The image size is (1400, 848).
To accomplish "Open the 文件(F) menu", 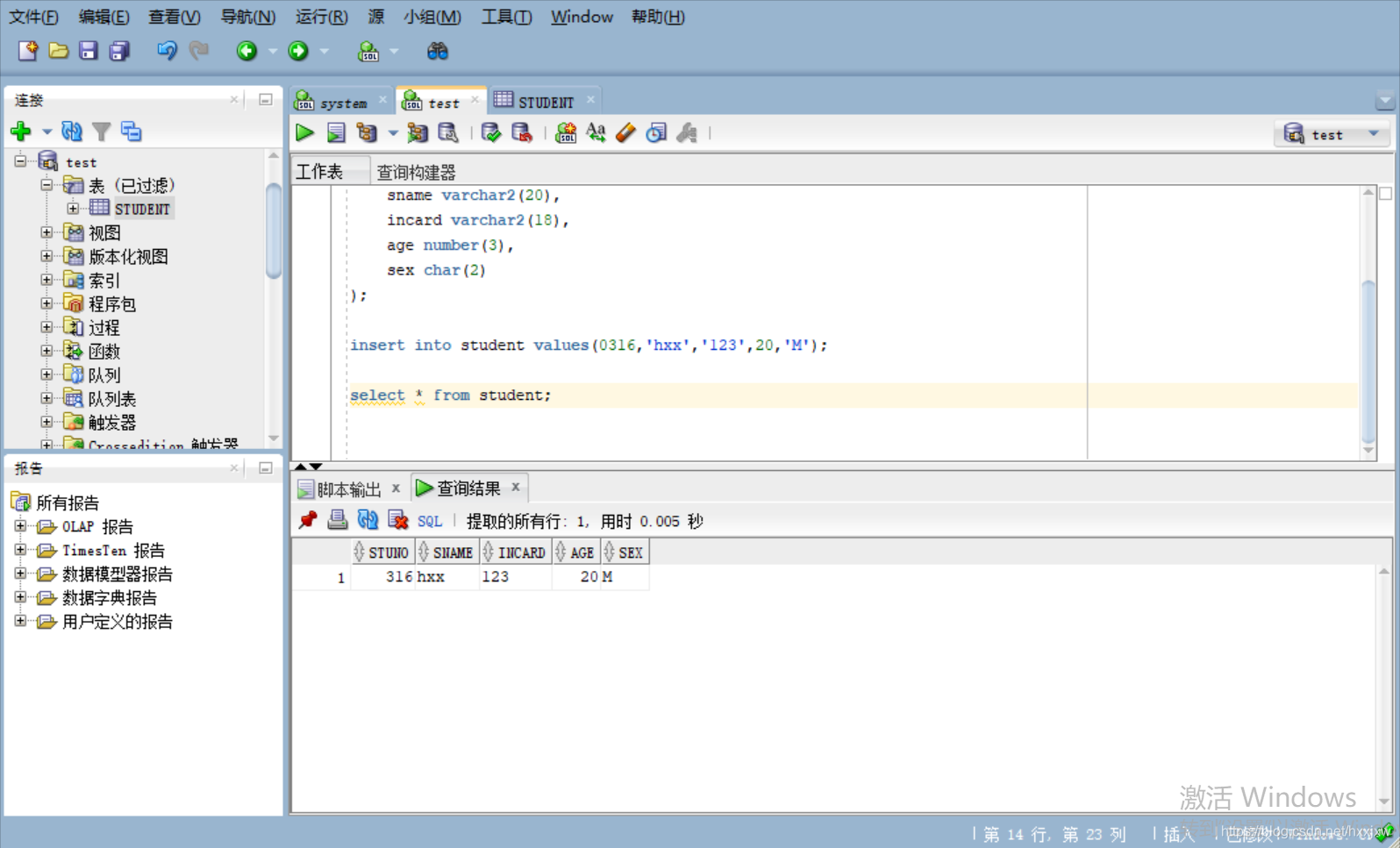I will pos(33,17).
